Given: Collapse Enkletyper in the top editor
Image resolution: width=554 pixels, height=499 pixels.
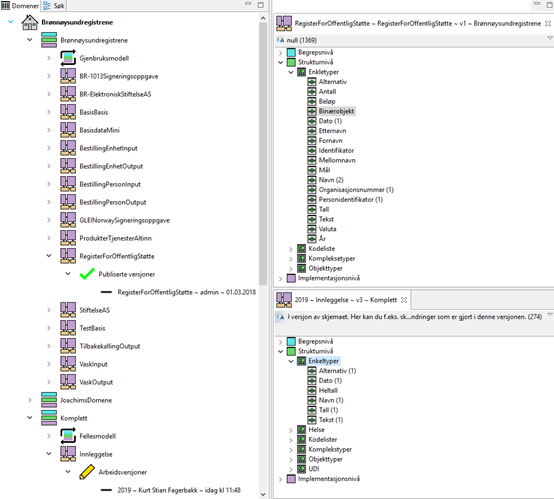Looking at the screenshot, I should coord(291,72).
